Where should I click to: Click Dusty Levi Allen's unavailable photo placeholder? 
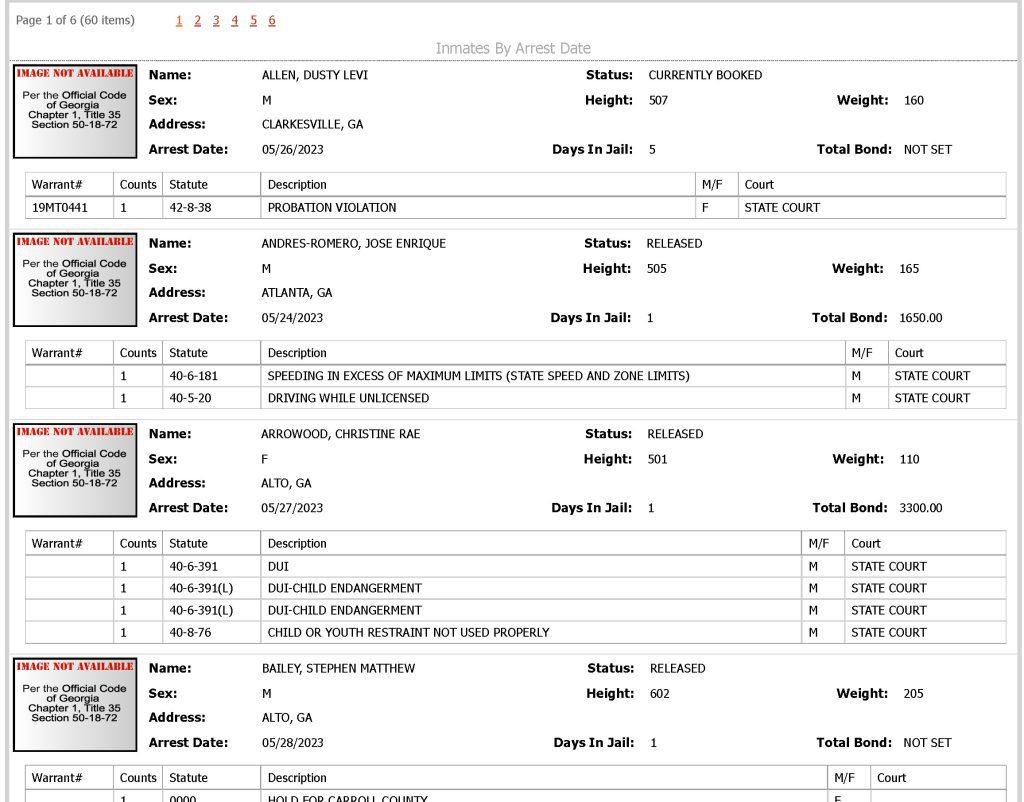click(75, 112)
